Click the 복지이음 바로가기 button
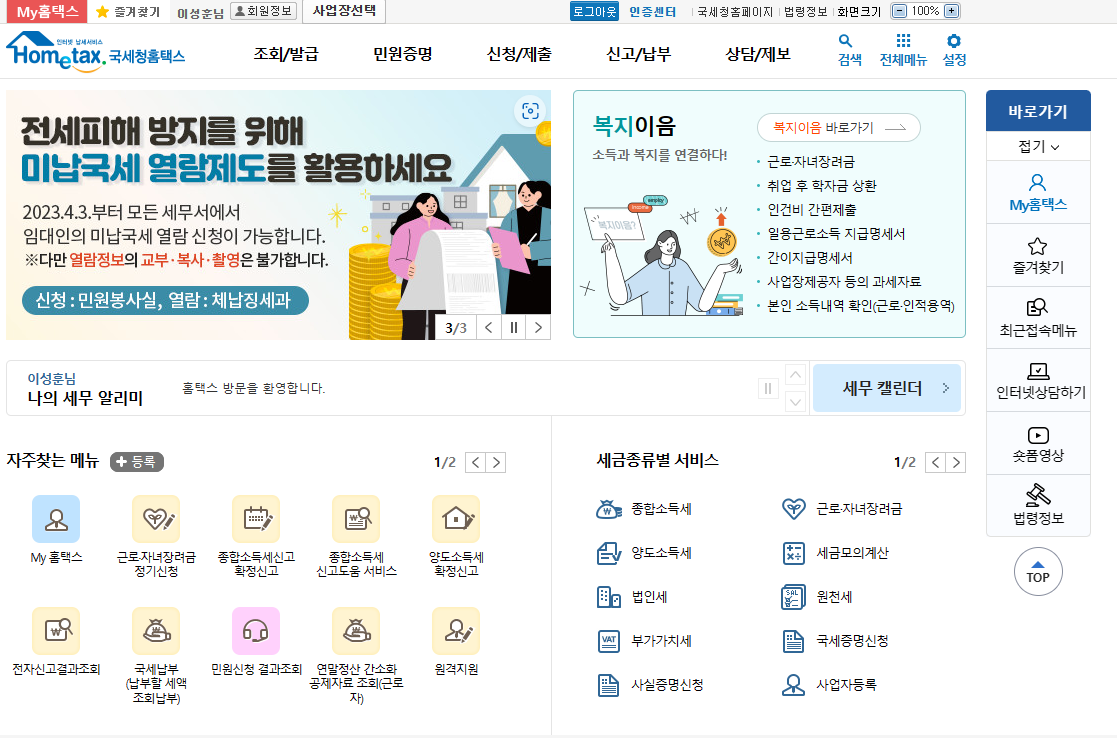 pyautogui.click(x=838, y=128)
